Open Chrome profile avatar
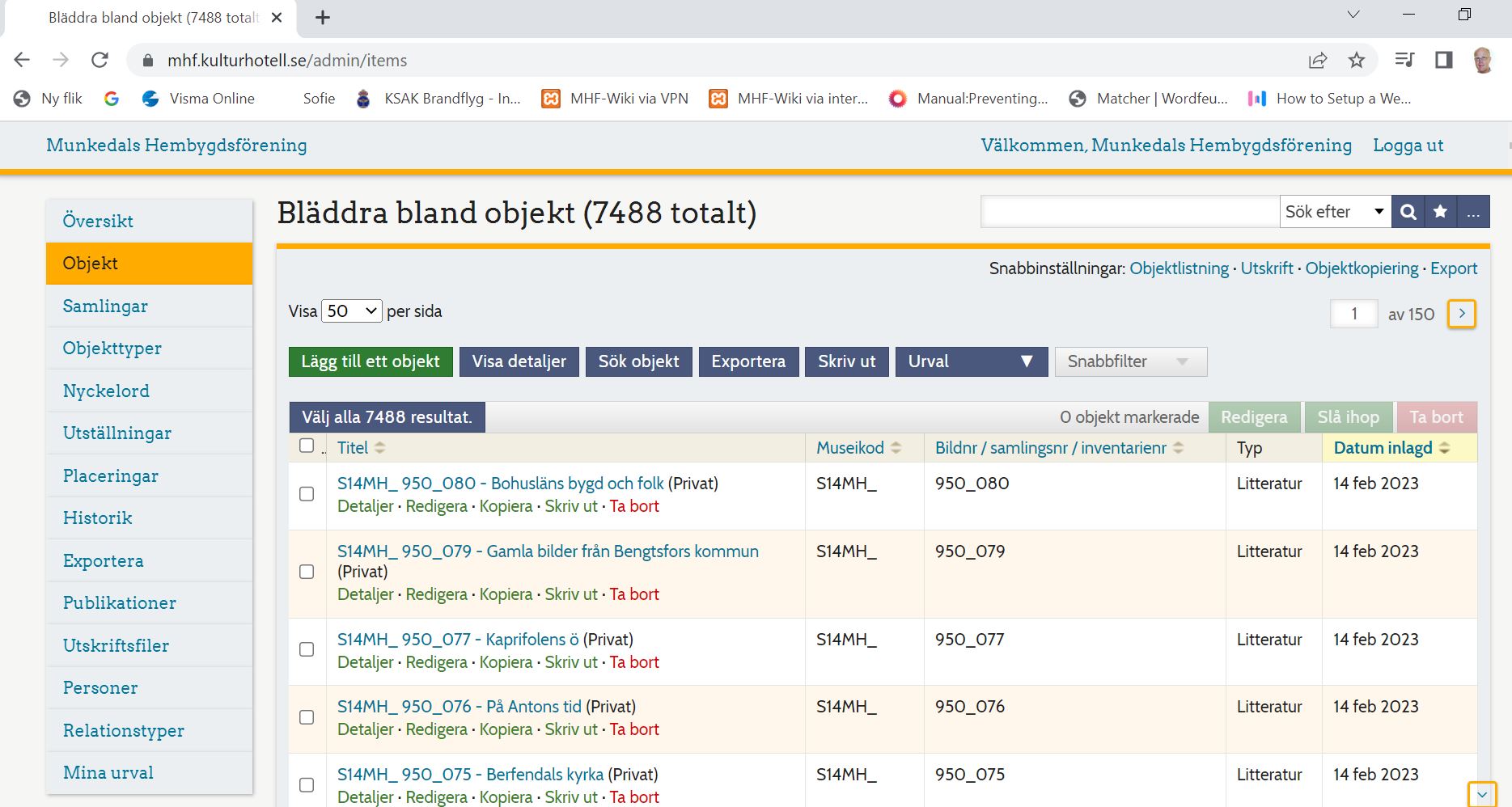This screenshot has width=1512, height=807. click(x=1483, y=60)
